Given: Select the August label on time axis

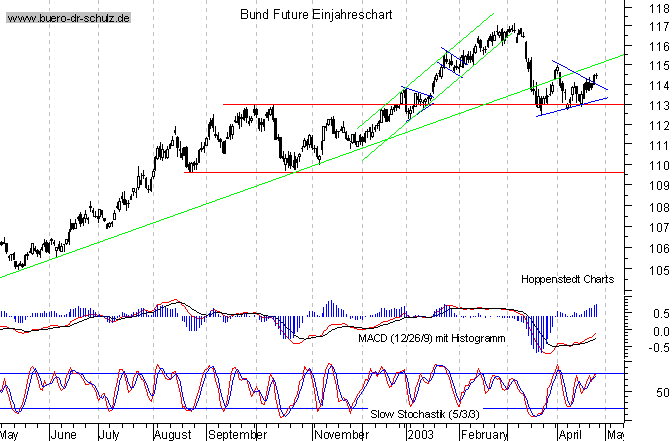Looking at the screenshot, I should coord(172,435).
